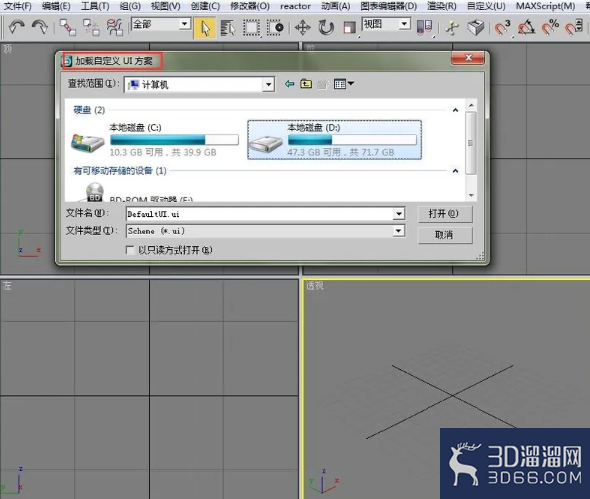Open the file type Scheme (*.ui) dropdown
Screen dimensions: 590x499
(398, 231)
